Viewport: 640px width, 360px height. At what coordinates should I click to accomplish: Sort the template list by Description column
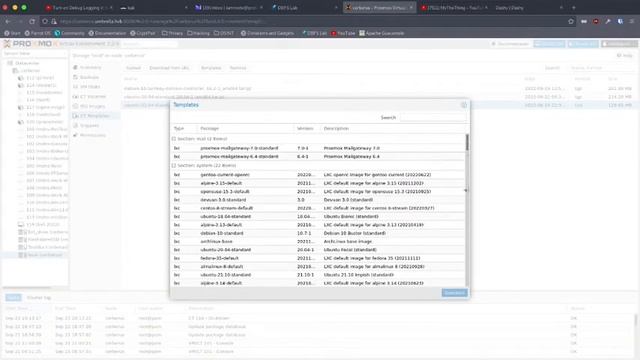[x=393, y=128]
